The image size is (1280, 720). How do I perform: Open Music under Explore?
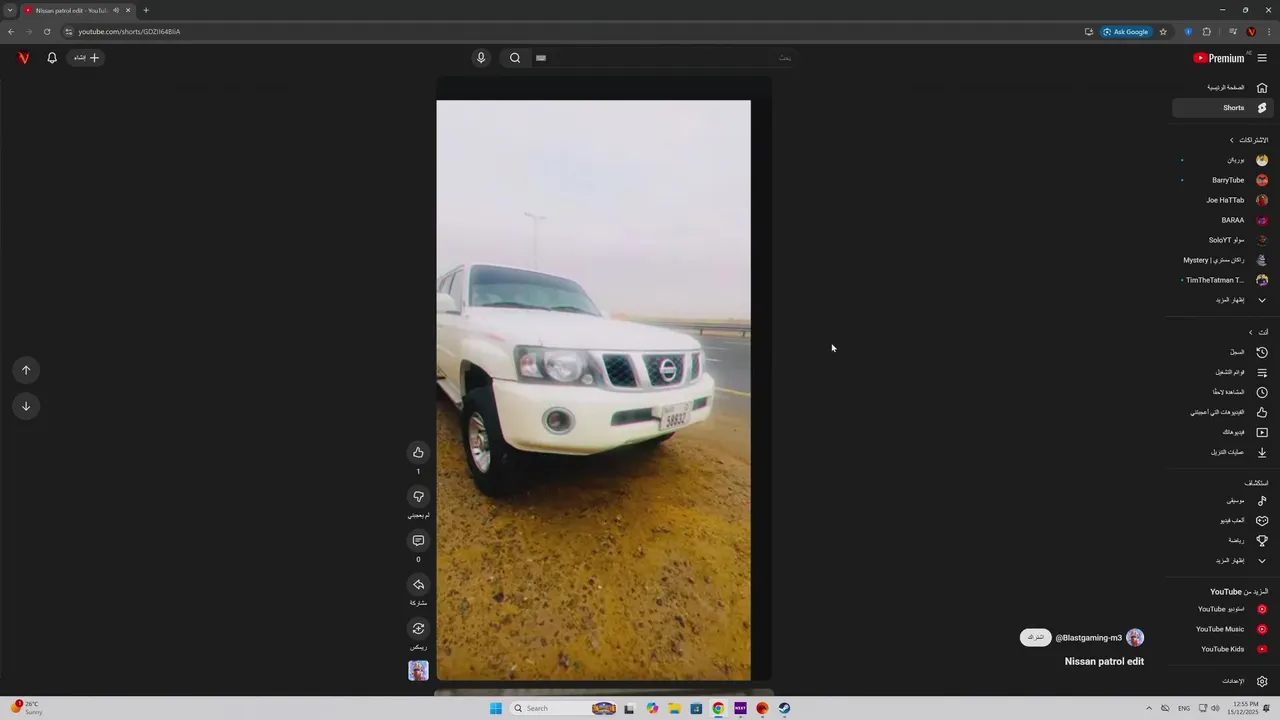pos(1221,500)
